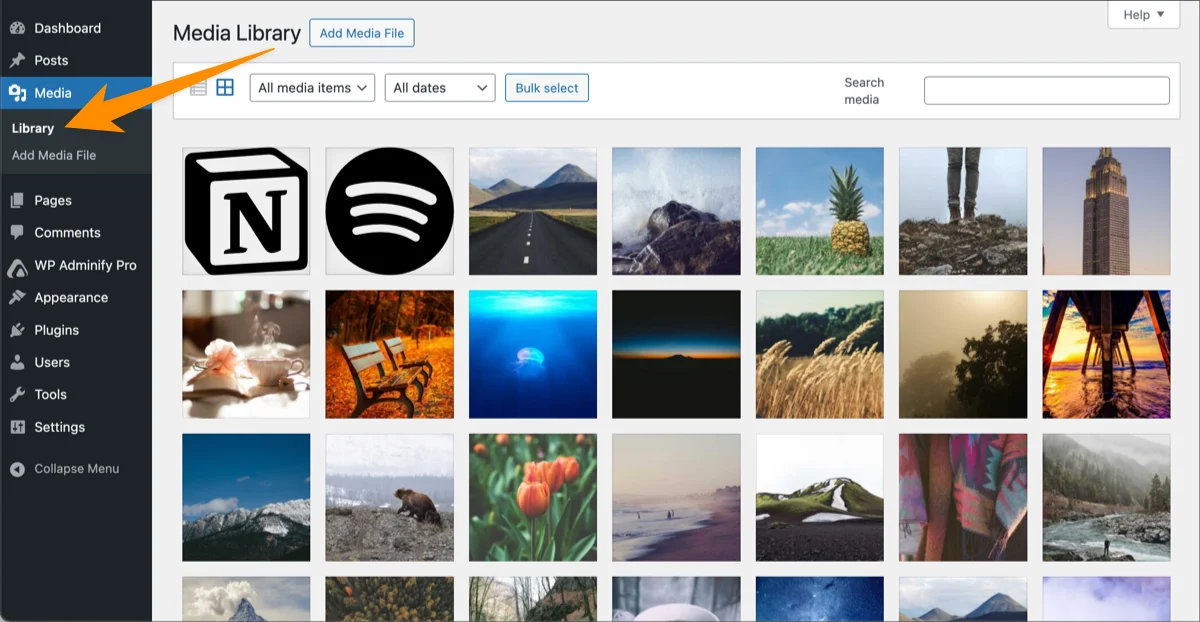
Task: Select the steaming teacup thumbnail
Action: [x=246, y=354]
